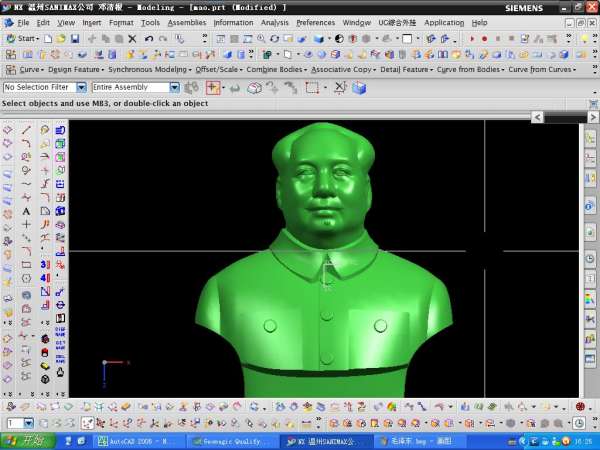Open the Tools menu
The height and width of the screenshot is (450, 600).
(150, 23)
